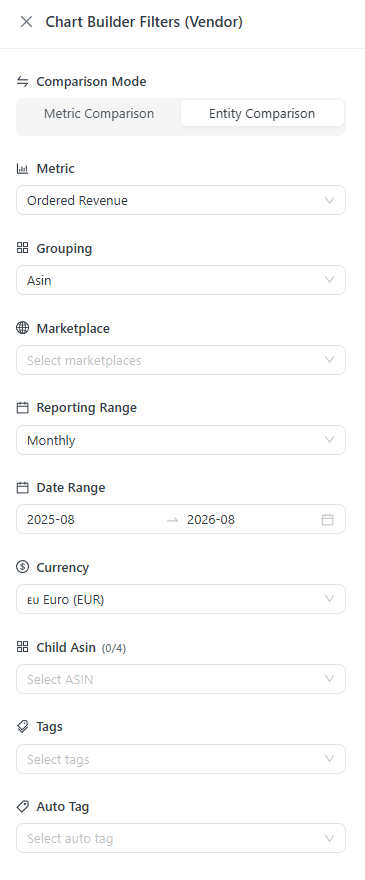Screen dimensions: 365x880
Task: Click the Reporting Range label text
Action: coord(86,408)
